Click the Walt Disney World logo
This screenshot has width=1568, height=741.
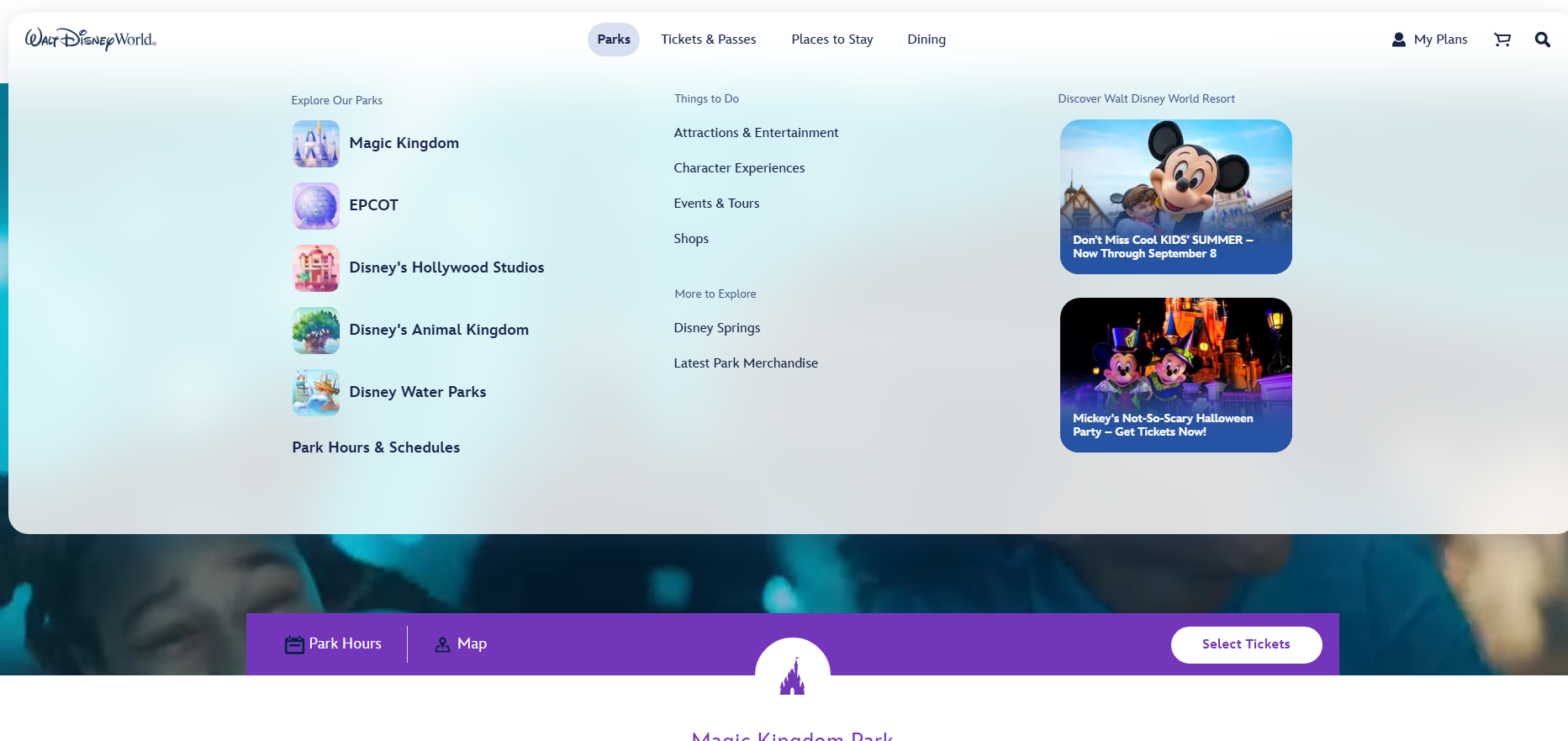(91, 39)
